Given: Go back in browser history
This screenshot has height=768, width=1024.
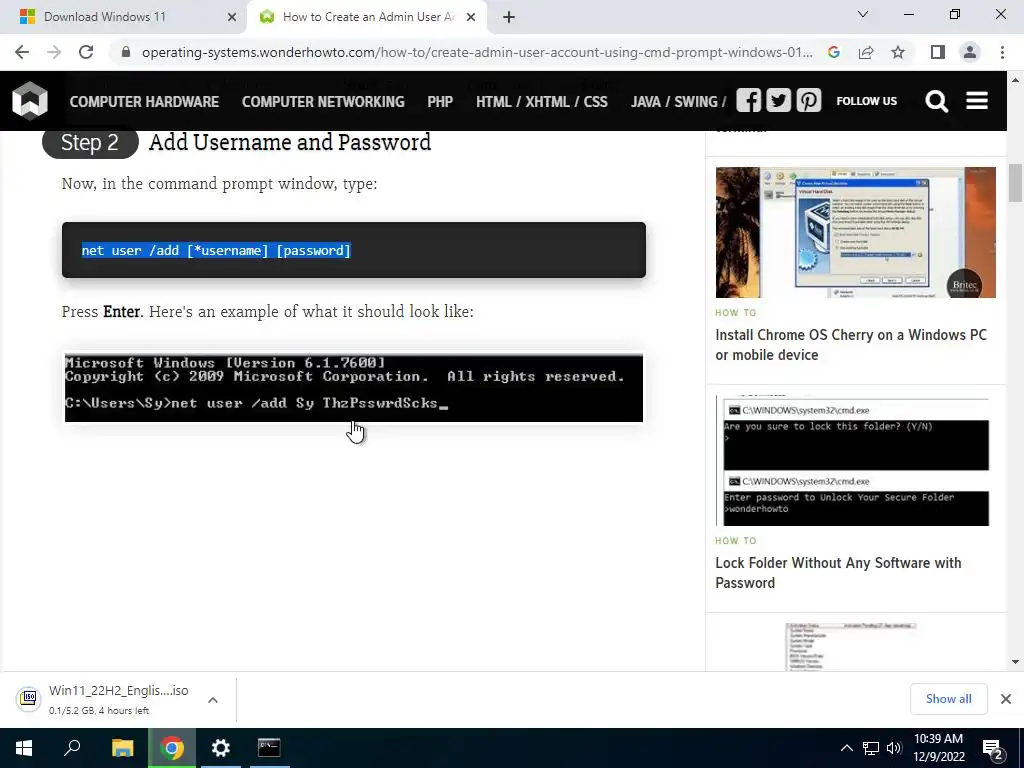Looking at the screenshot, I should pos(22,52).
